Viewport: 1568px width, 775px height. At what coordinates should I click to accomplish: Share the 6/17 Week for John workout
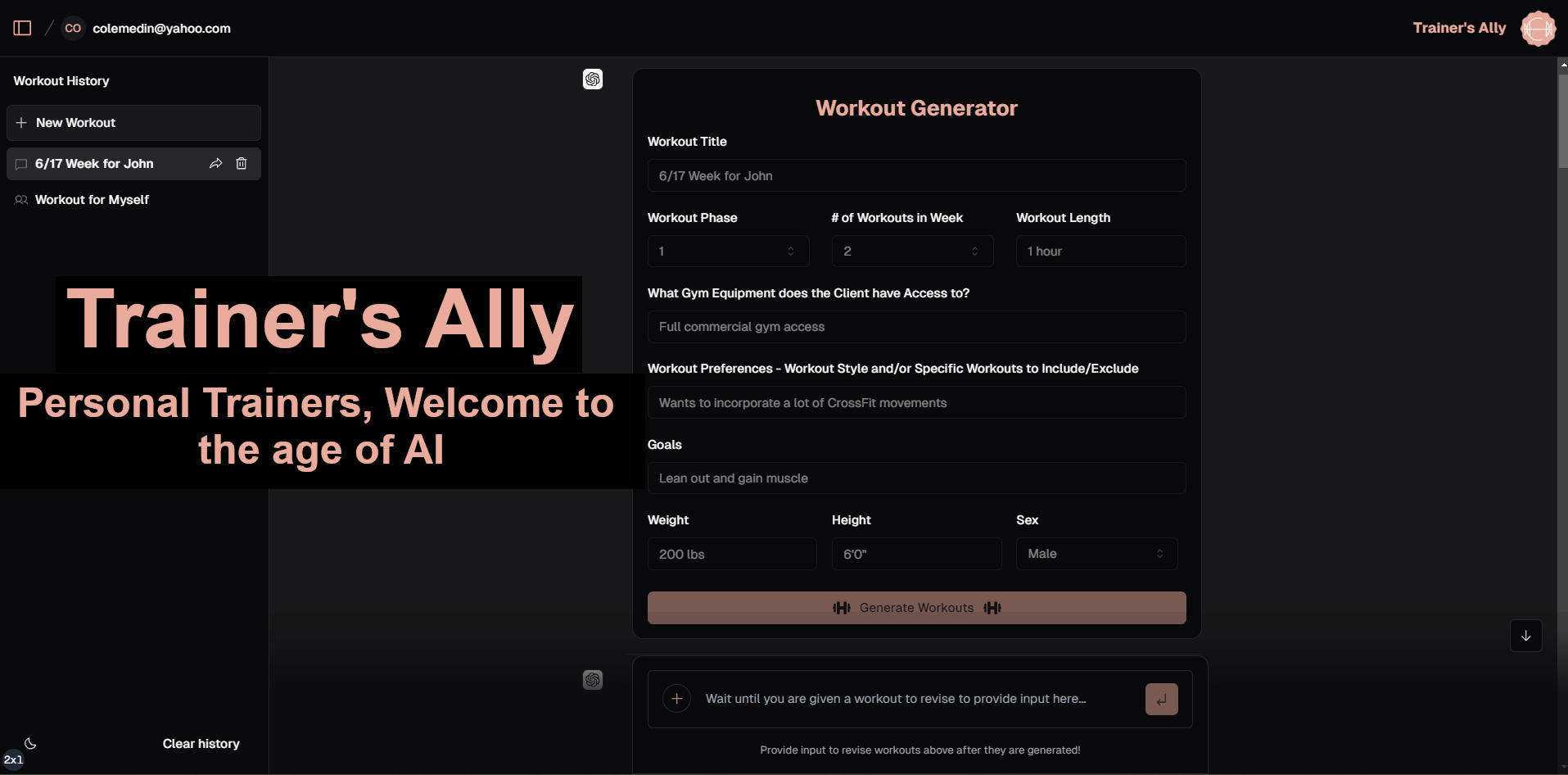(x=216, y=164)
